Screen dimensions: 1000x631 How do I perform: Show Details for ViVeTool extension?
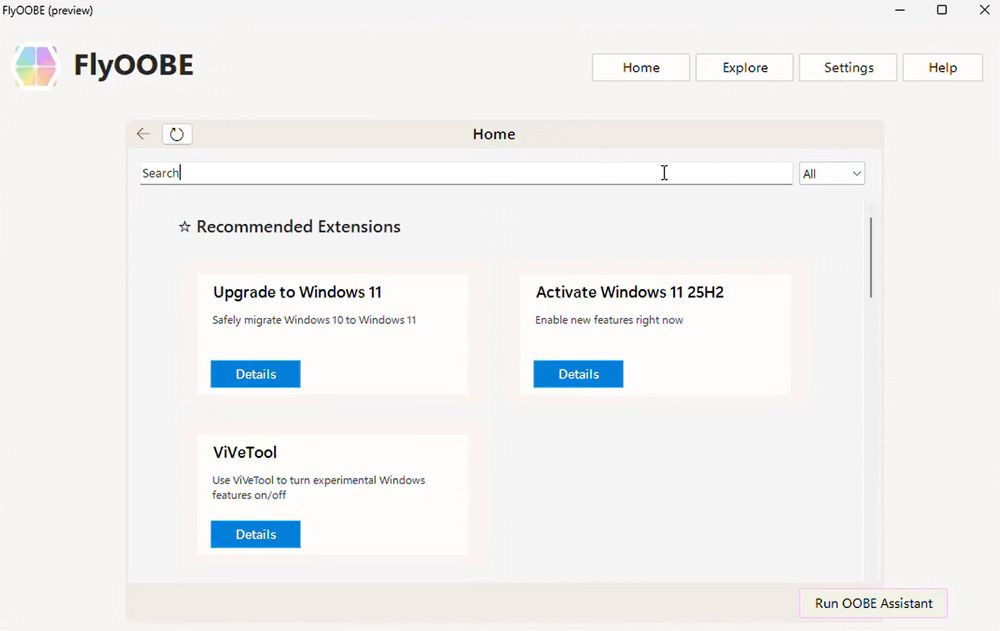(255, 534)
